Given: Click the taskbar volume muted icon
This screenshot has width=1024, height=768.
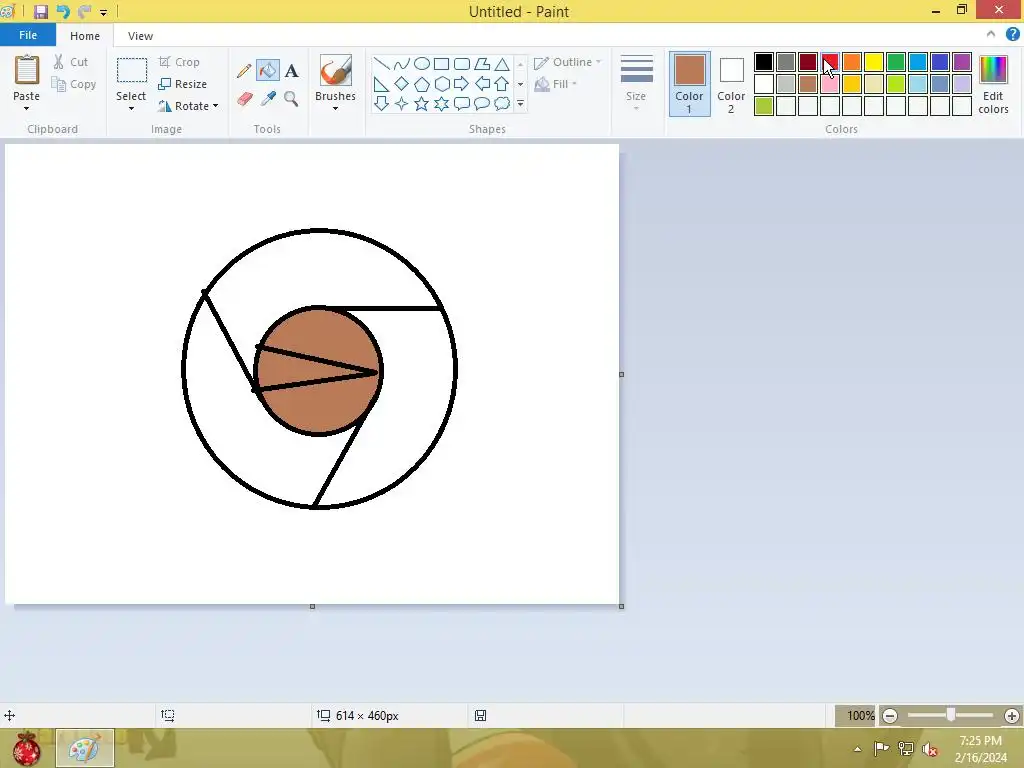Looking at the screenshot, I should [930, 749].
